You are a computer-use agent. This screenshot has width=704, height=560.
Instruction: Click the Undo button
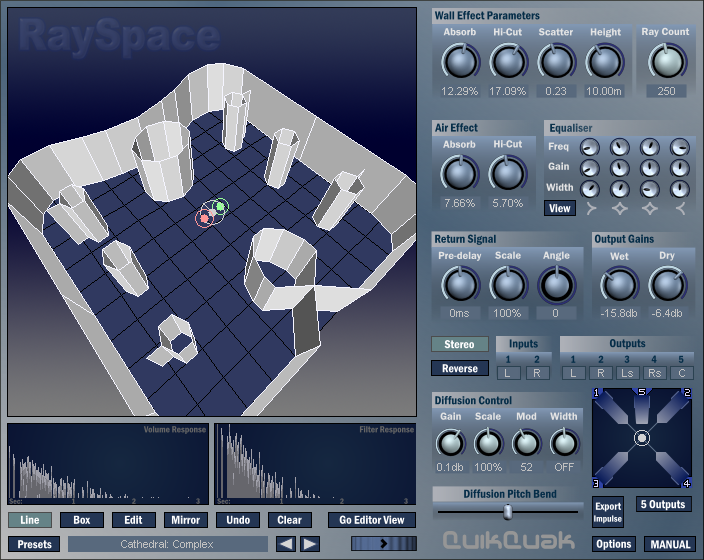pyautogui.click(x=238, y=520)
